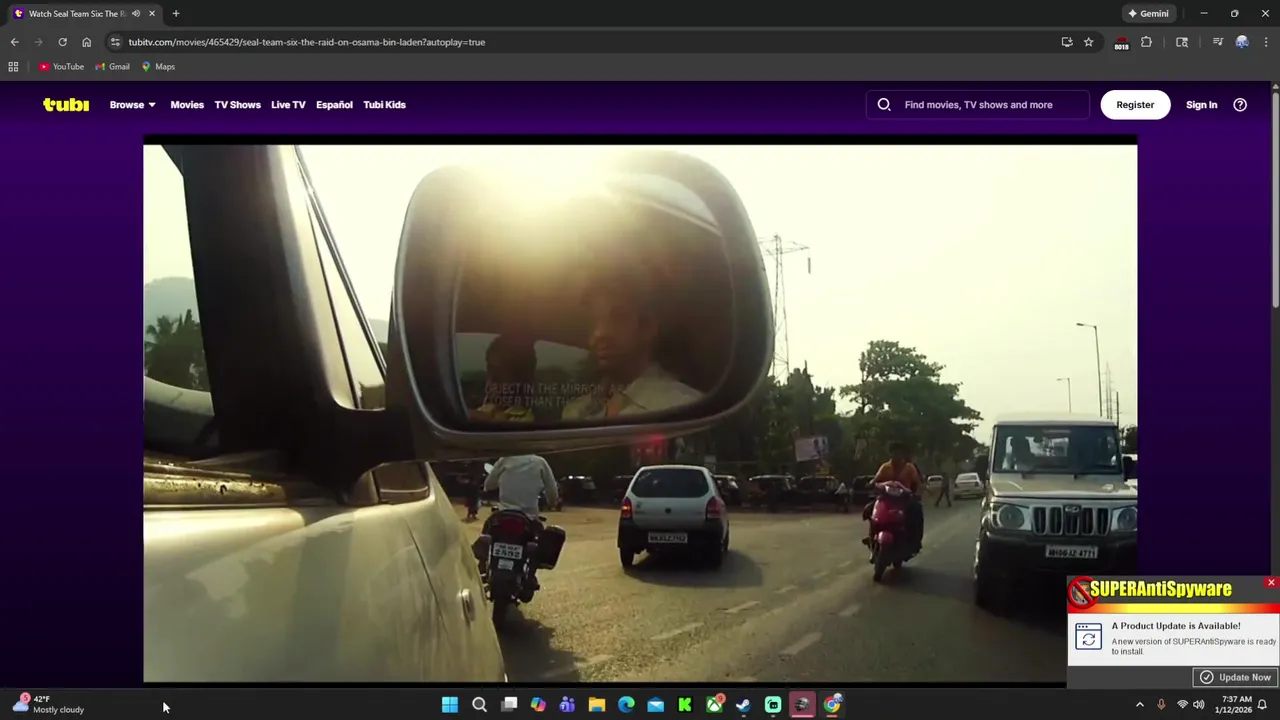This screenshot has height=720, width=1280.
Task: Open the notifications bell icon
Action: (1263, 705)
